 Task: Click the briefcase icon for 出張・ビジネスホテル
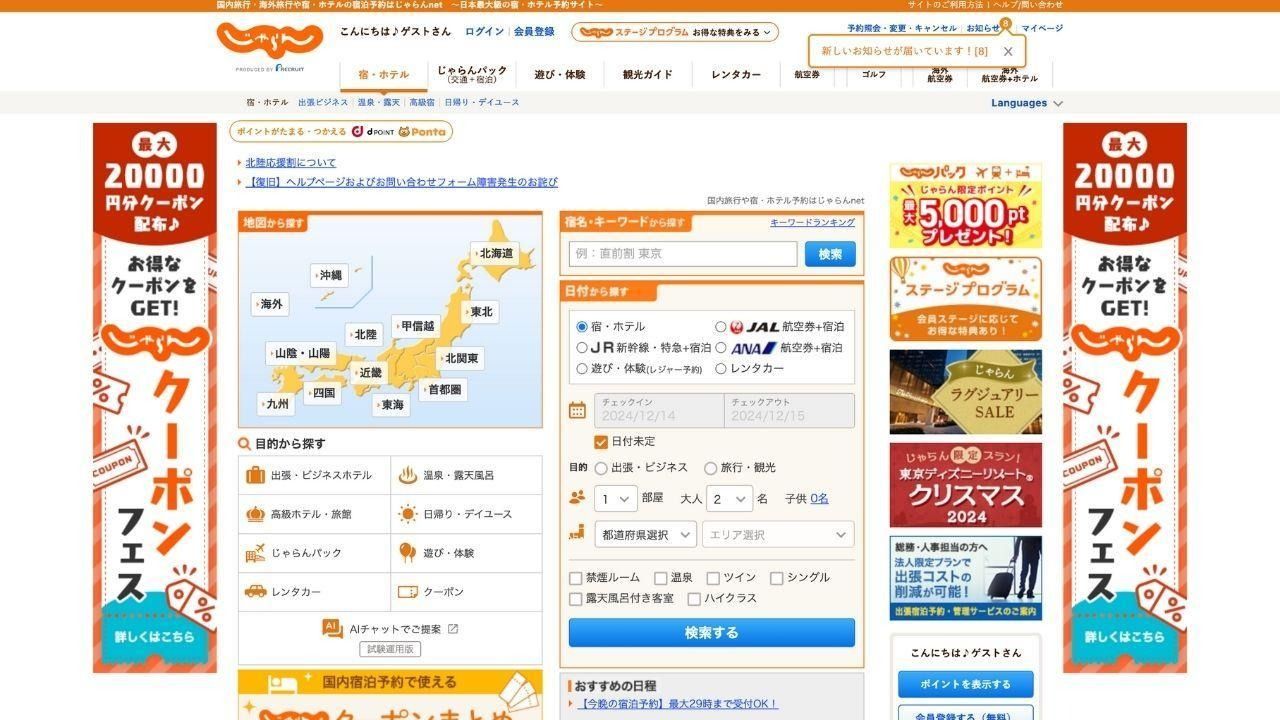[x=256, y=475]
